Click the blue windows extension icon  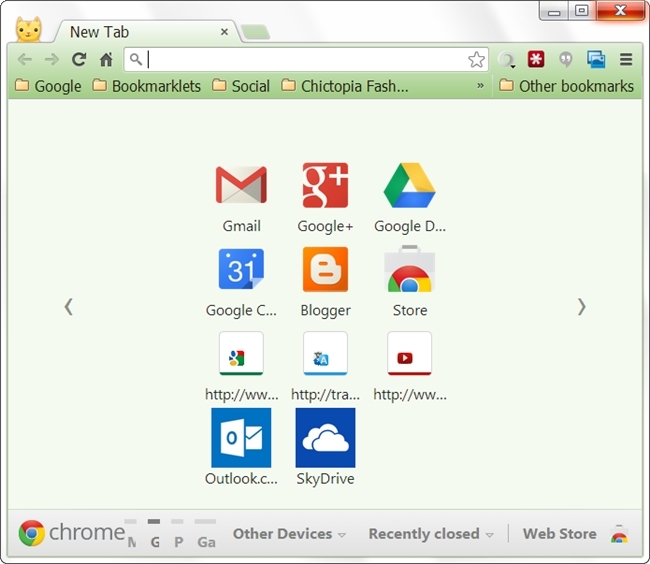[x=596, y=59]
